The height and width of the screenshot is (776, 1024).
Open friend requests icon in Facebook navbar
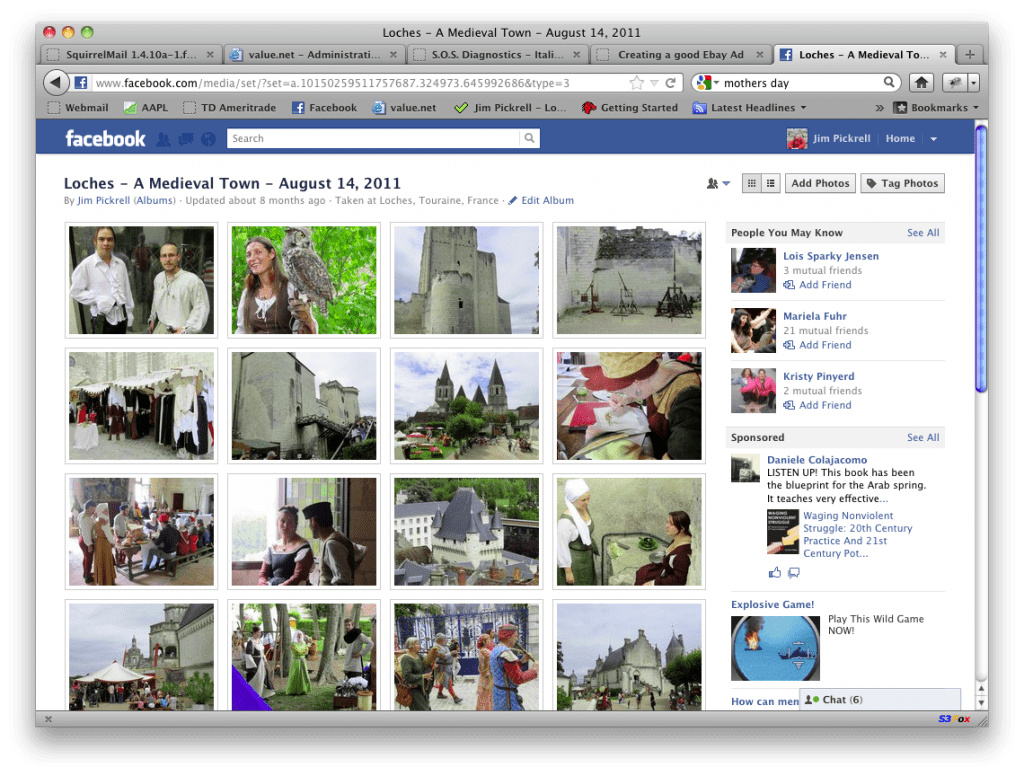(163, 139)
